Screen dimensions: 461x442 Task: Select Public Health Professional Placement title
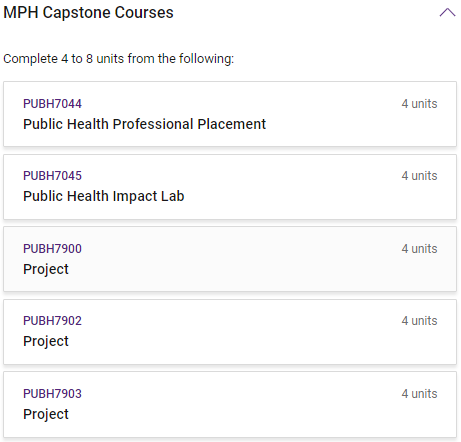[x=144, y=124]
